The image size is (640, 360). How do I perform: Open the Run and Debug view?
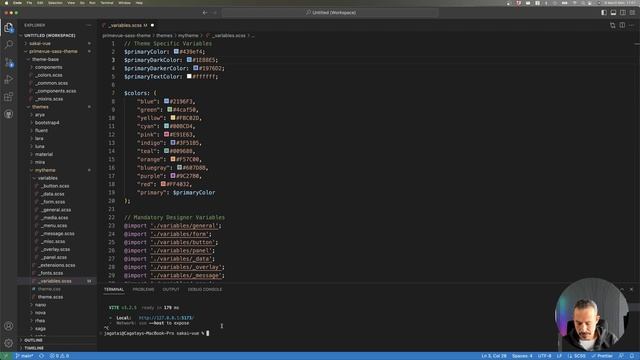pyautogui.click(x=9, y=79)
